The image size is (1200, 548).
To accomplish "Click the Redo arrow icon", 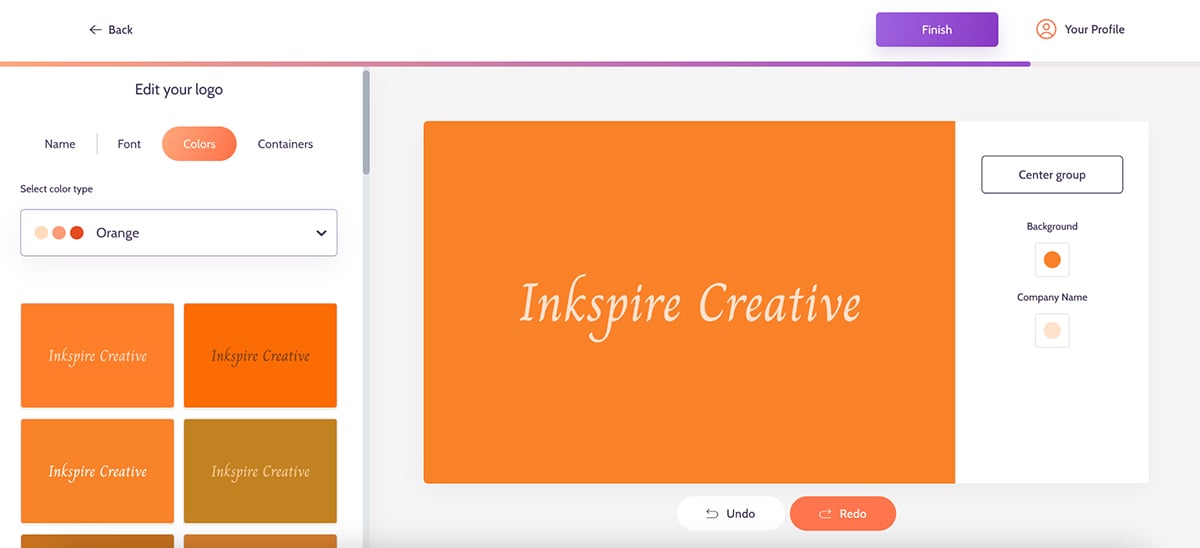I will (x=825, y=514).
